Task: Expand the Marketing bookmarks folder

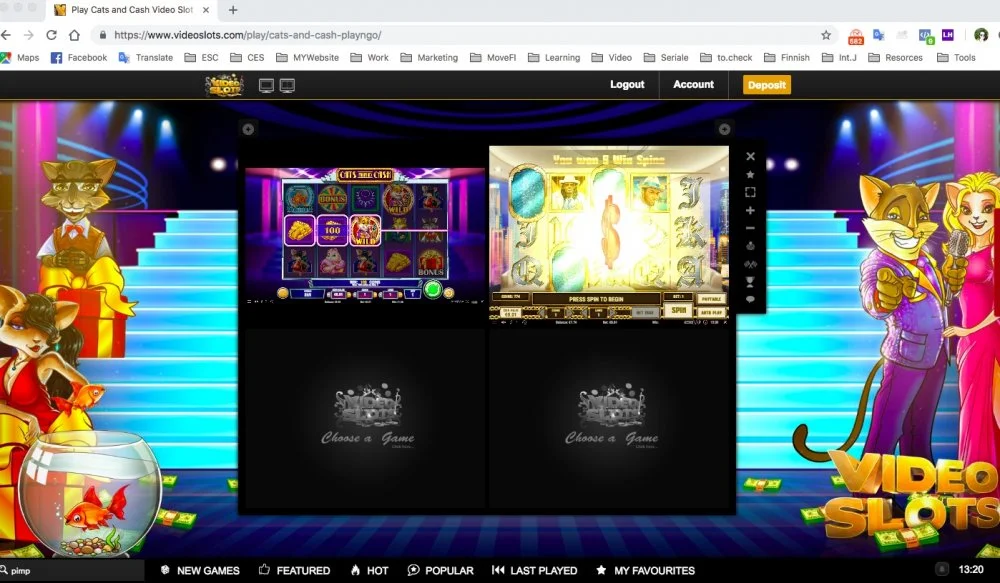Action: (429, 57)
